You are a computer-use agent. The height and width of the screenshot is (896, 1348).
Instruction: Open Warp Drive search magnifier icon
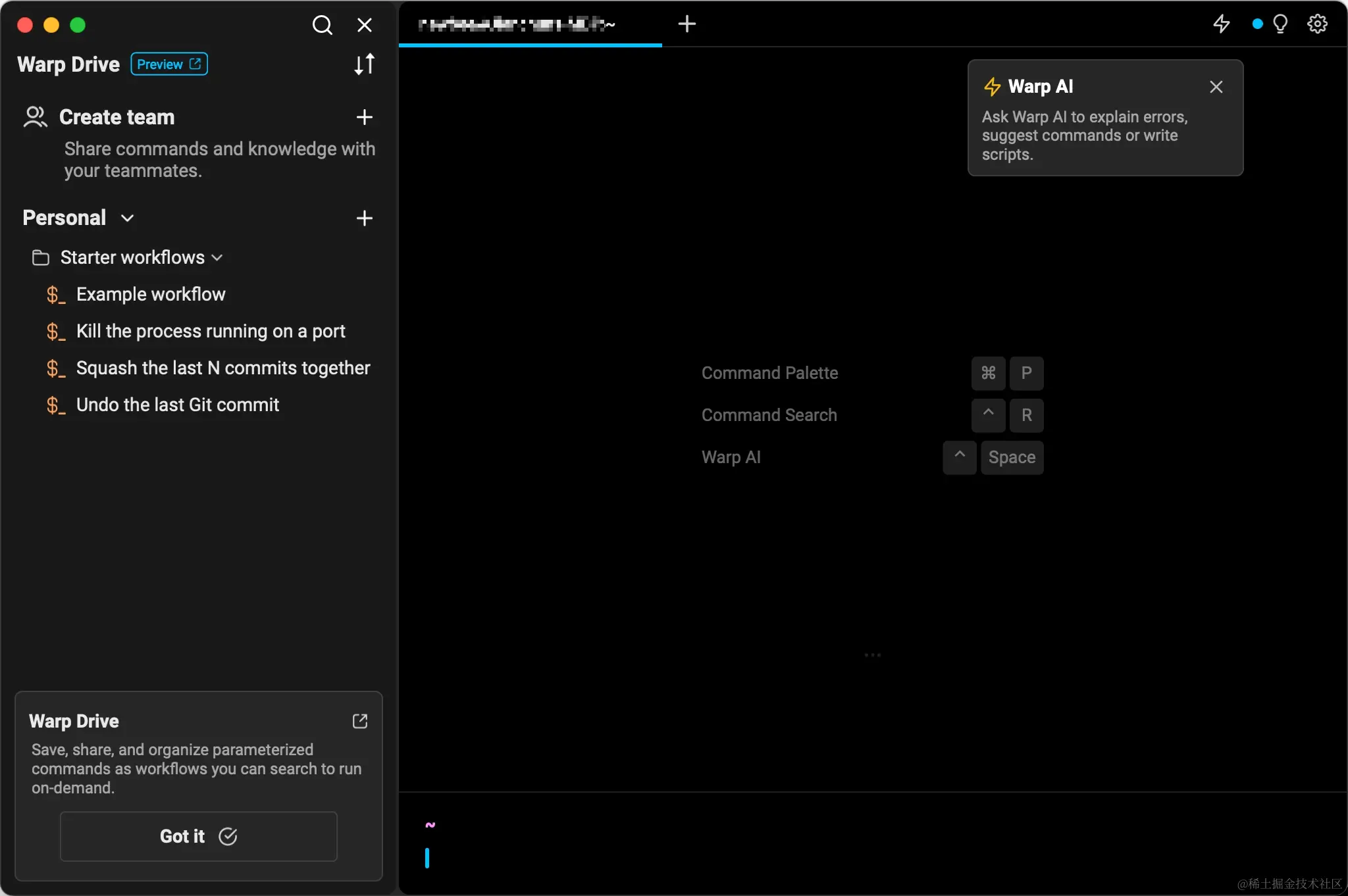322,25
